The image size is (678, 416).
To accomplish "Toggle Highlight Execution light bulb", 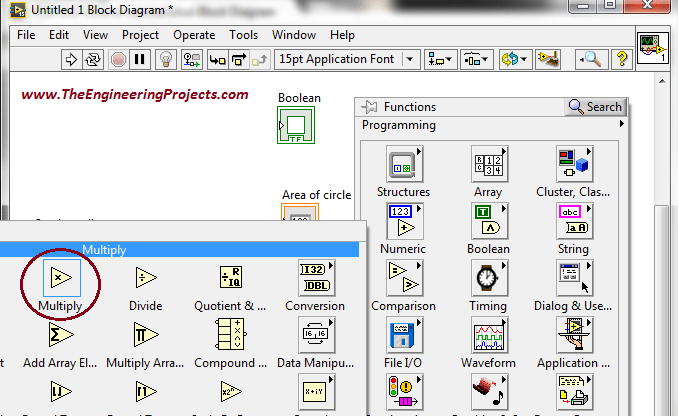I will point(166,59).
